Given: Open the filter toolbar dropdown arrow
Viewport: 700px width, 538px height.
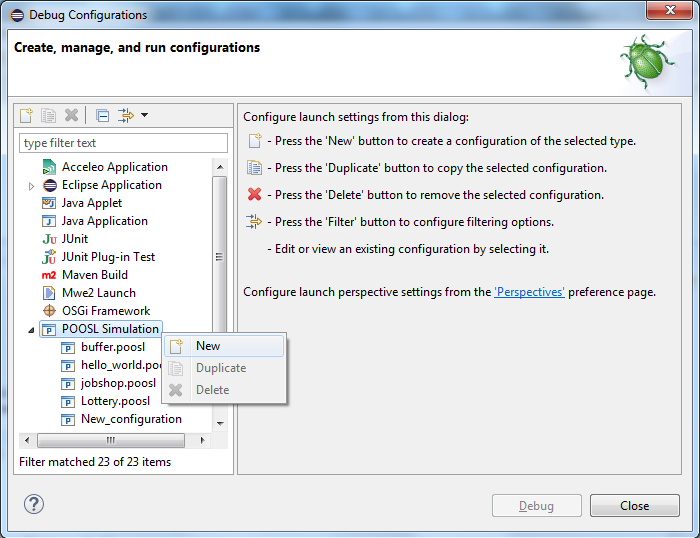Looking at the screenshot, I should 144,116.
